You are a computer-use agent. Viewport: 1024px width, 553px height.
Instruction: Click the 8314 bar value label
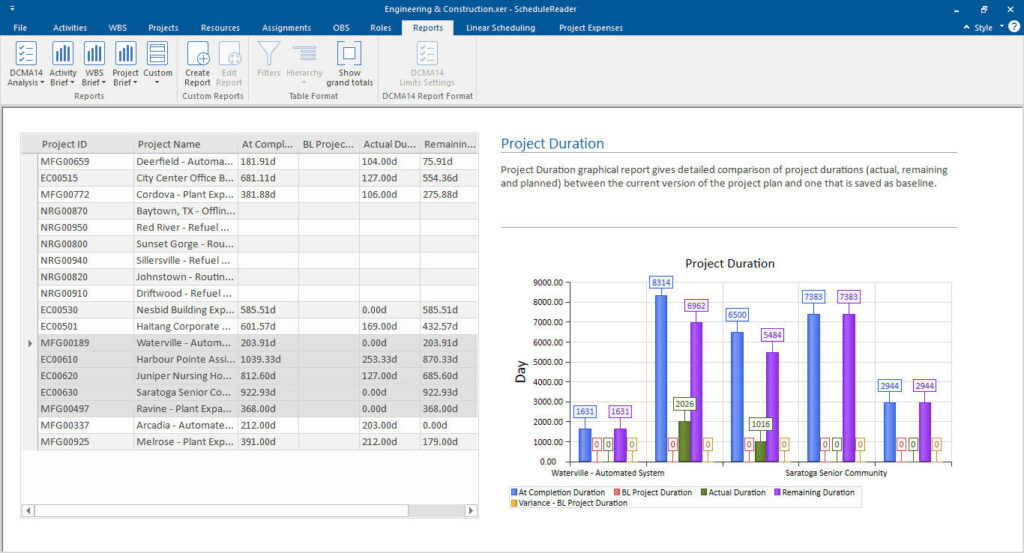(x=661, y=282)
